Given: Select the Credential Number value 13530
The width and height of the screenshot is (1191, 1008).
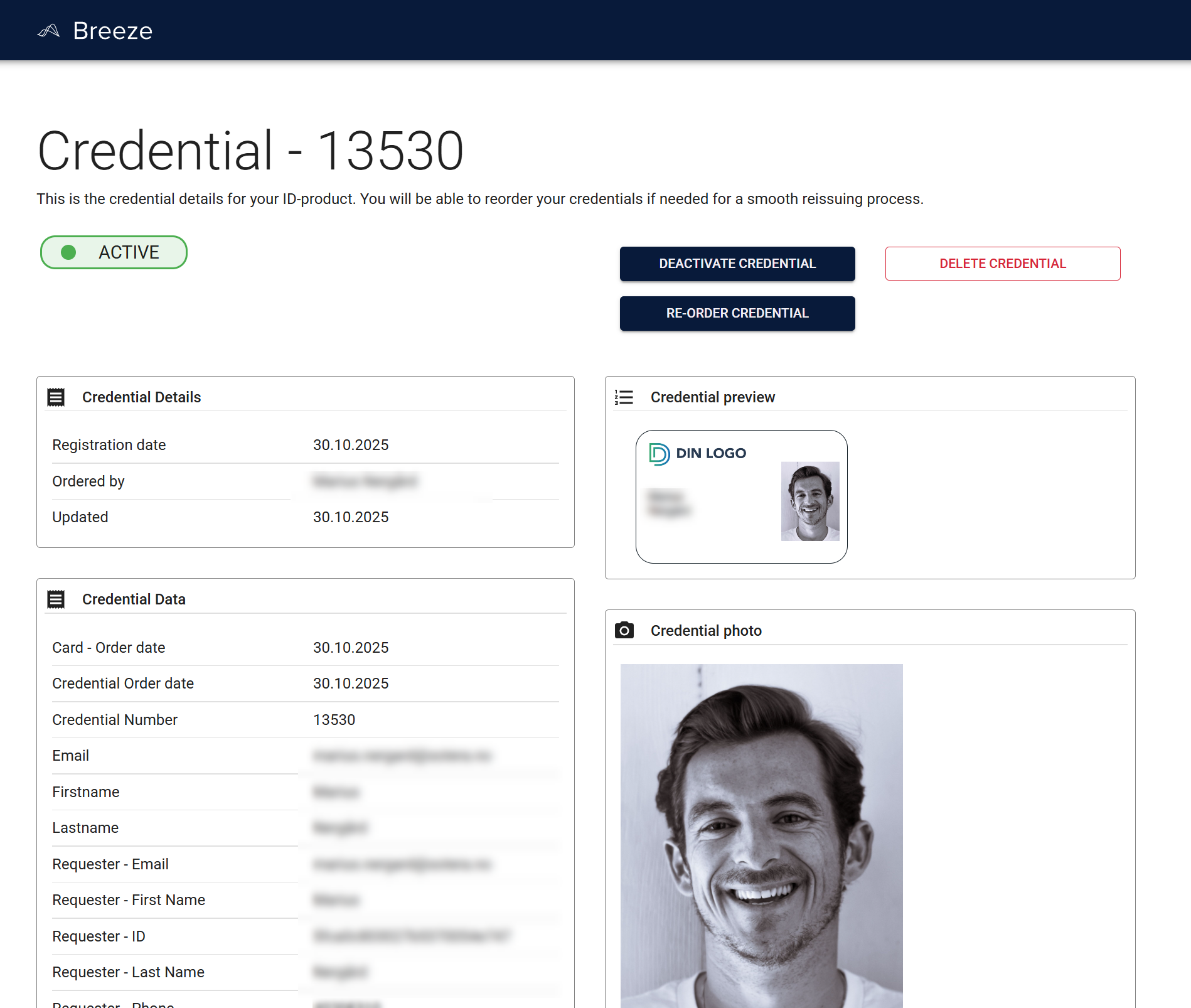Looking at the screenshot, I should (x=334, y=720).
